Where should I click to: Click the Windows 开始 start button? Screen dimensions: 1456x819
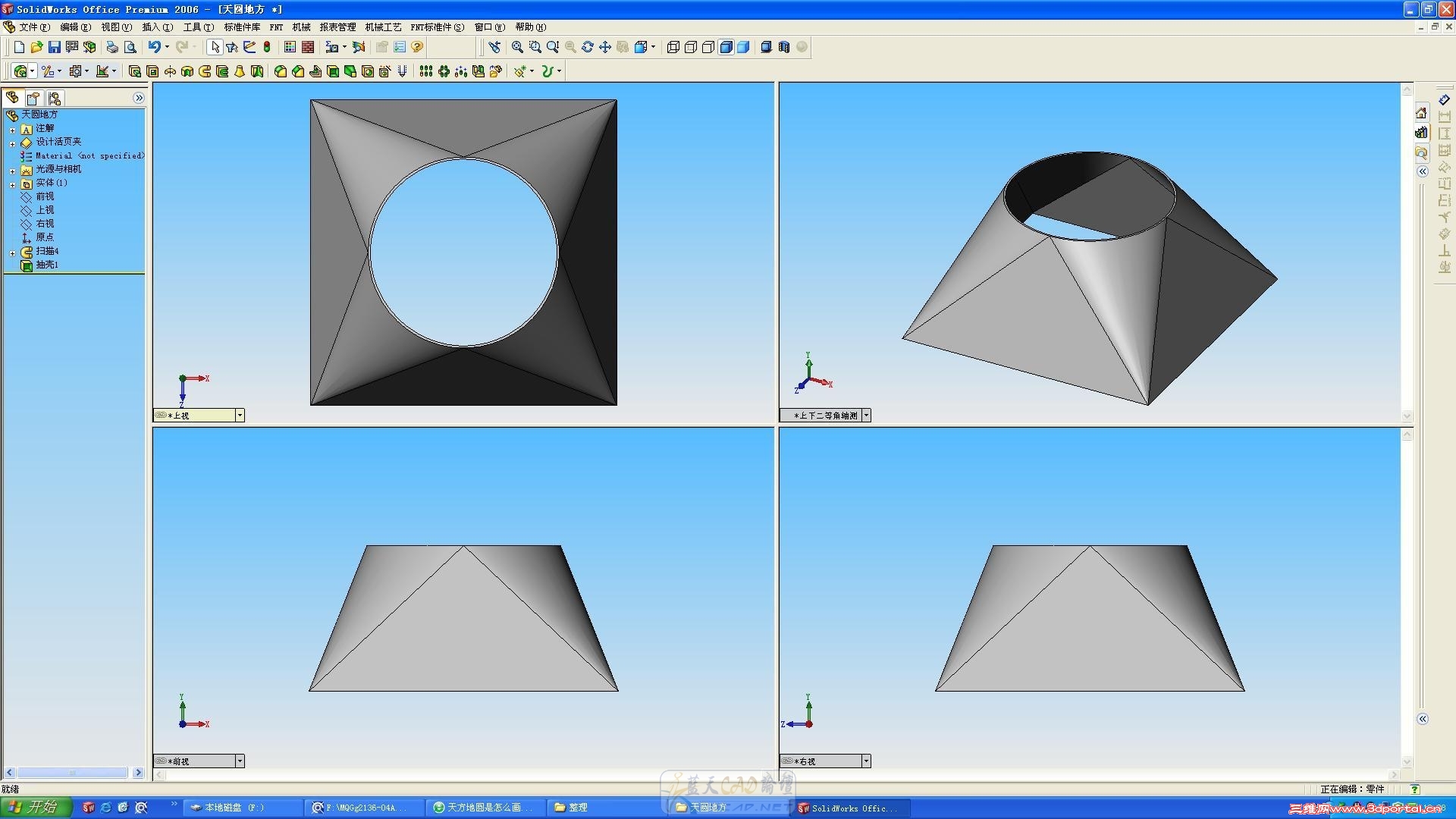(x=35, y=808)
